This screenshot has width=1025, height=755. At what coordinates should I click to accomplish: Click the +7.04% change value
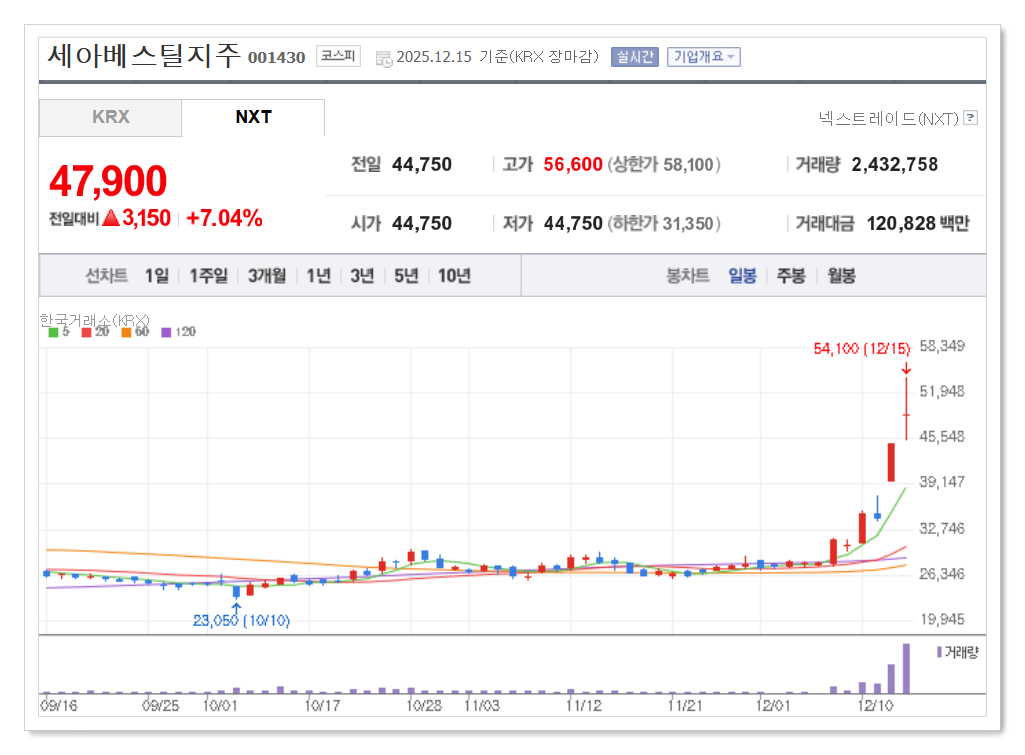click(x=224, y=218)
